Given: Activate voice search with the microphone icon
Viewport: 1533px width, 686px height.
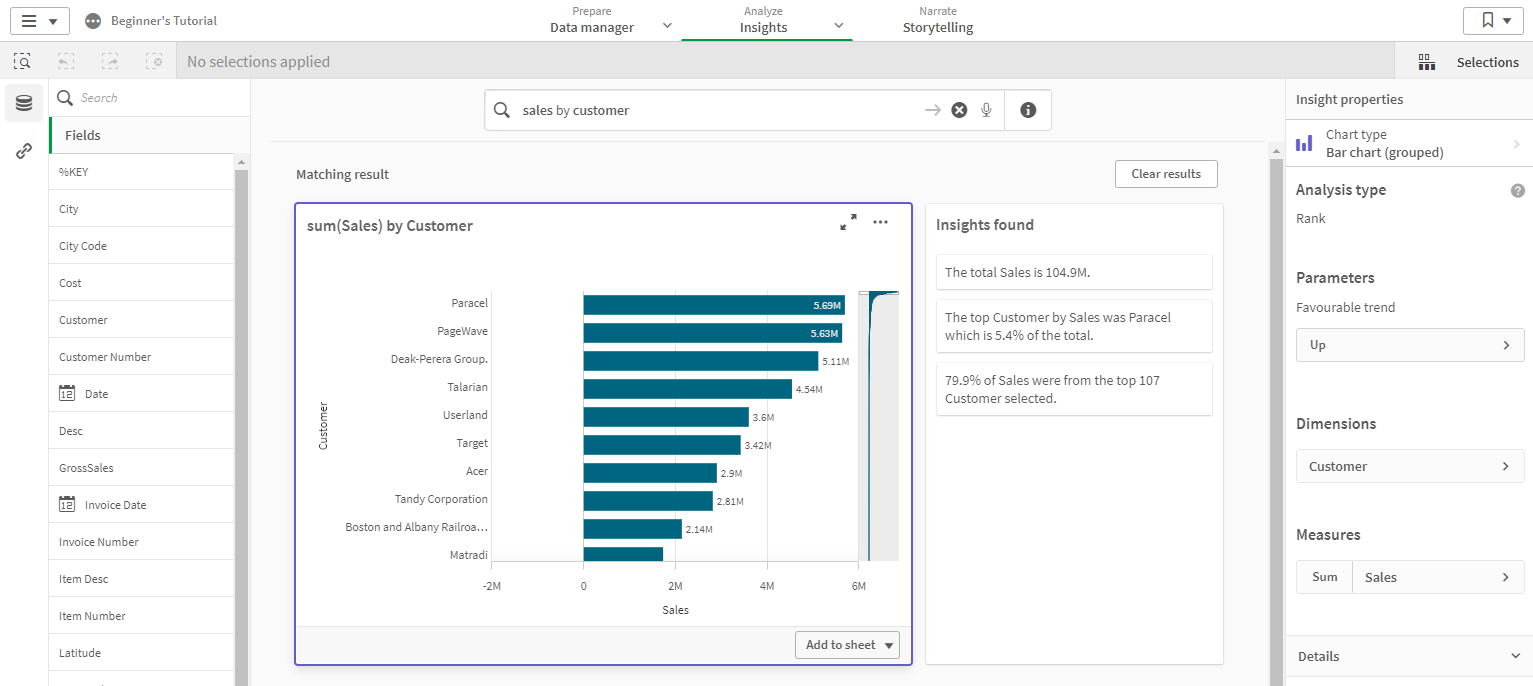Looking at the screenshot, I should point(986,109).
